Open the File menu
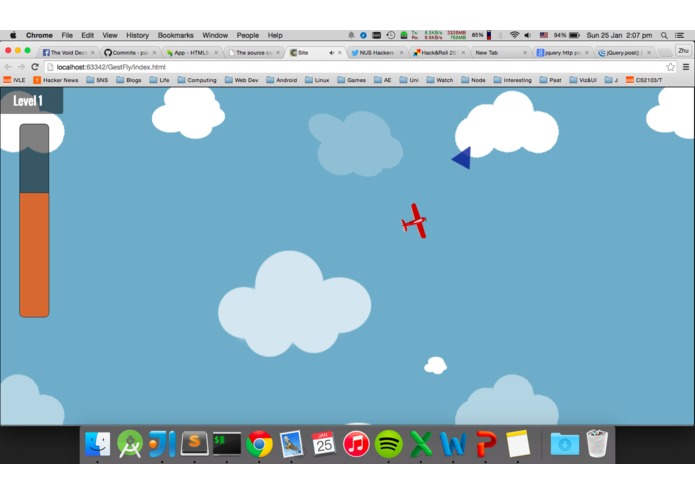 point(67,35)
